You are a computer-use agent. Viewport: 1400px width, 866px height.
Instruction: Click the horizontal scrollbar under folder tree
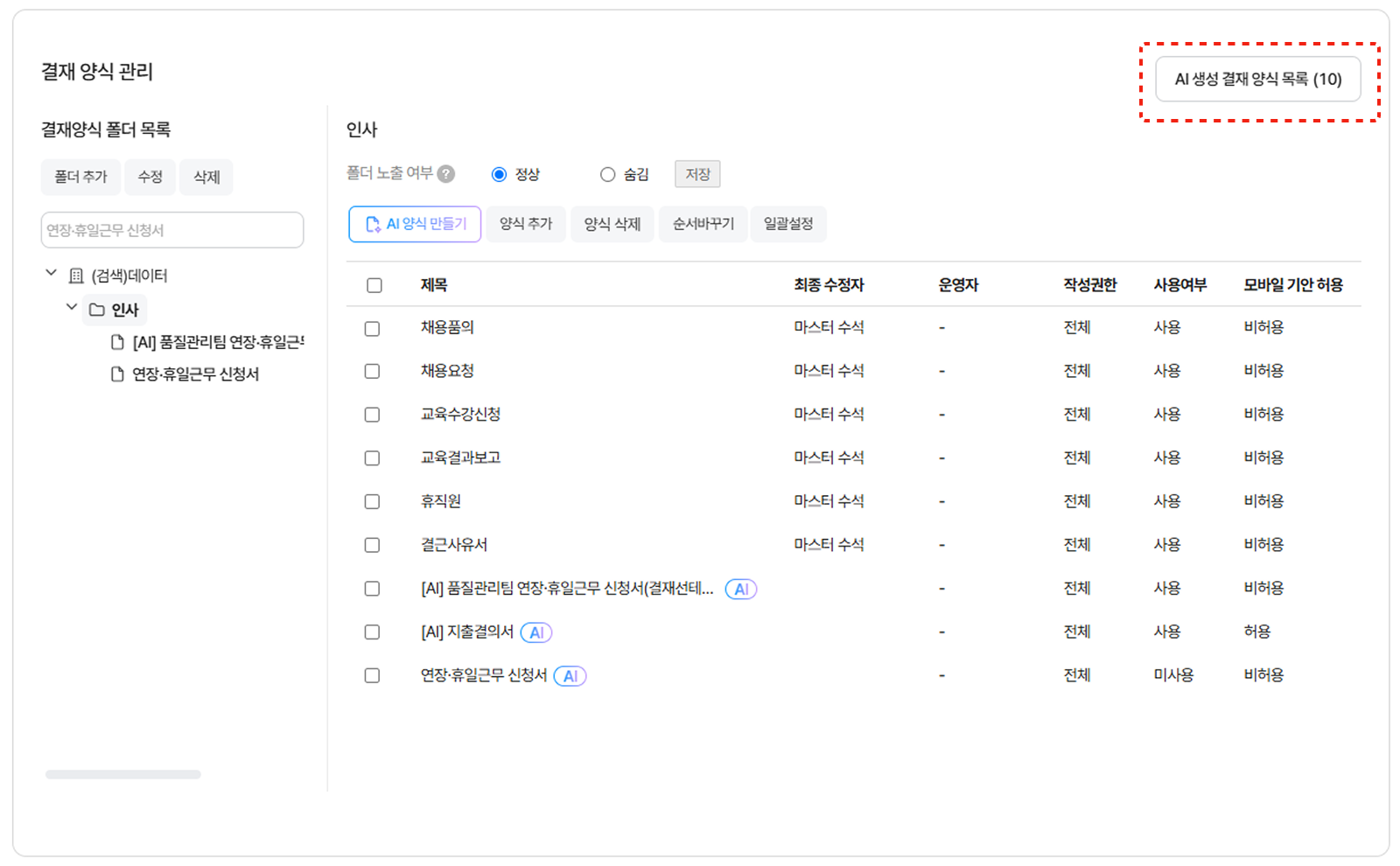point(123,774)
